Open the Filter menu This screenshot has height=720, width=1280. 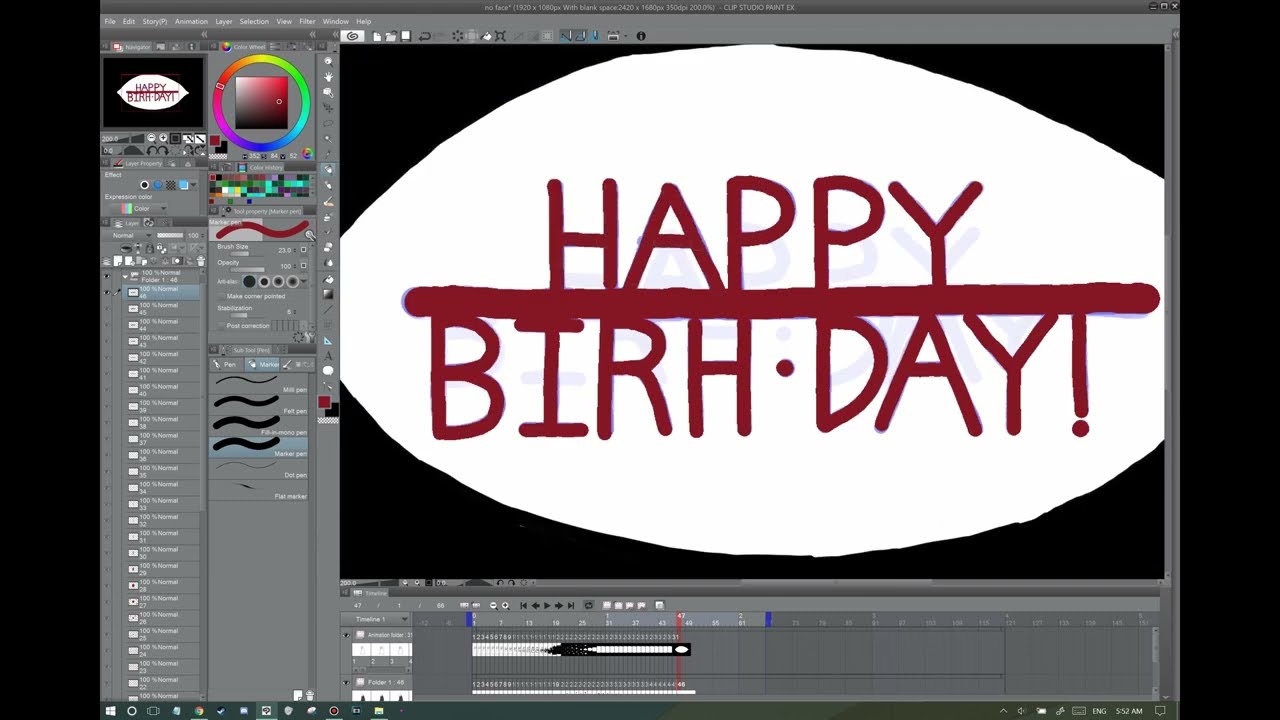[307, 21]
